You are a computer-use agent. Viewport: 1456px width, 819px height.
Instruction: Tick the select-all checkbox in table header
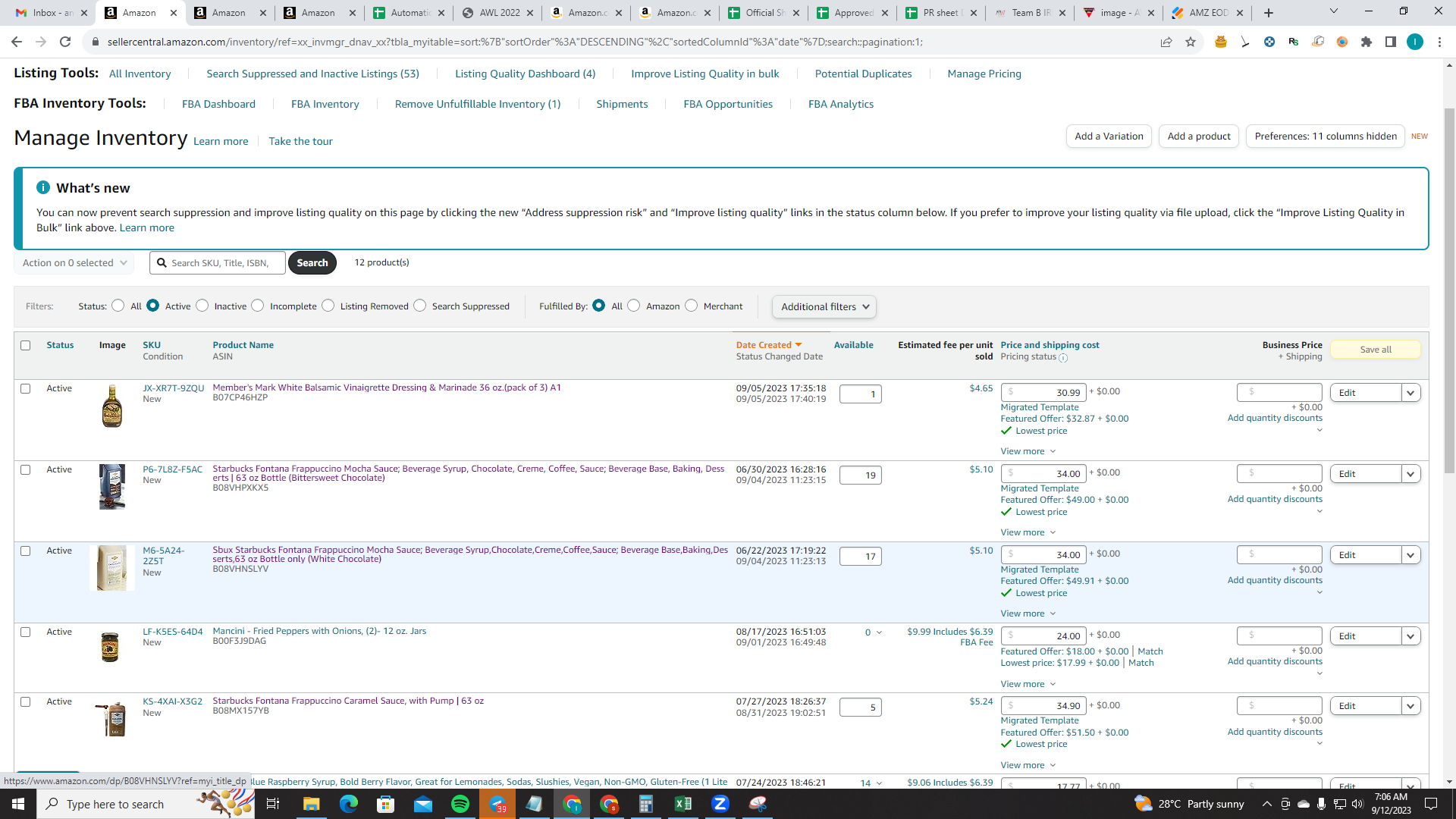(x=26, y=345)
